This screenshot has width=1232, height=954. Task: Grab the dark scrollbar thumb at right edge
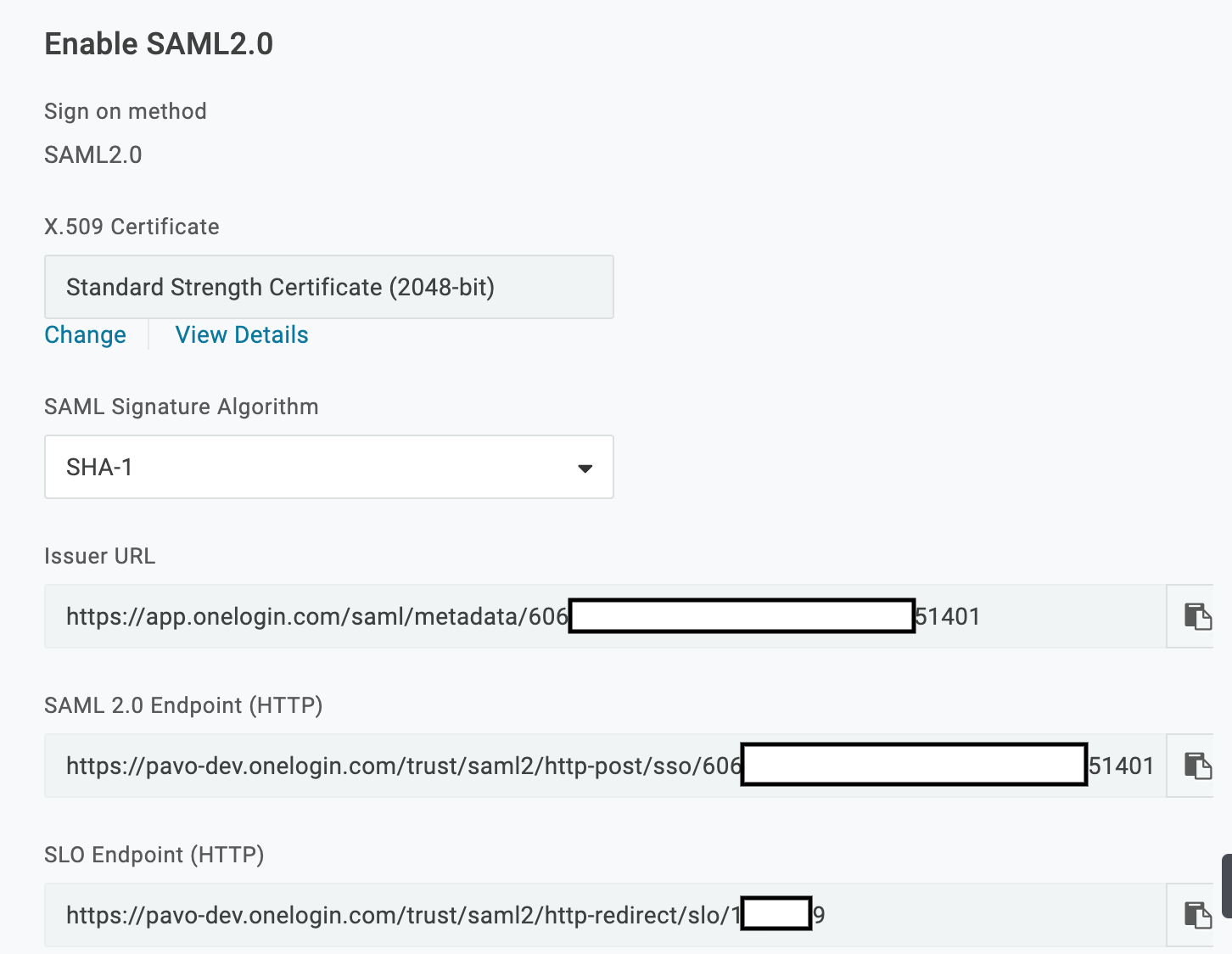click(1227, 886)
